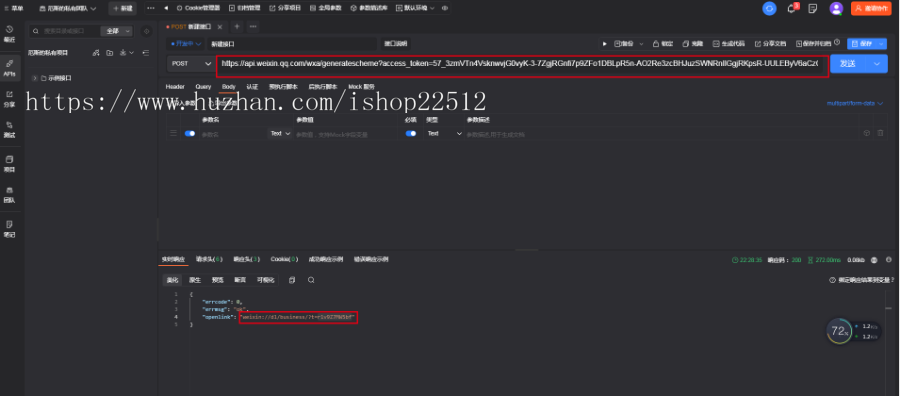The image size is (900, 396).
Task: Click the blue 保存 save button
Action: pyautogui.click(x=862, y=44)
